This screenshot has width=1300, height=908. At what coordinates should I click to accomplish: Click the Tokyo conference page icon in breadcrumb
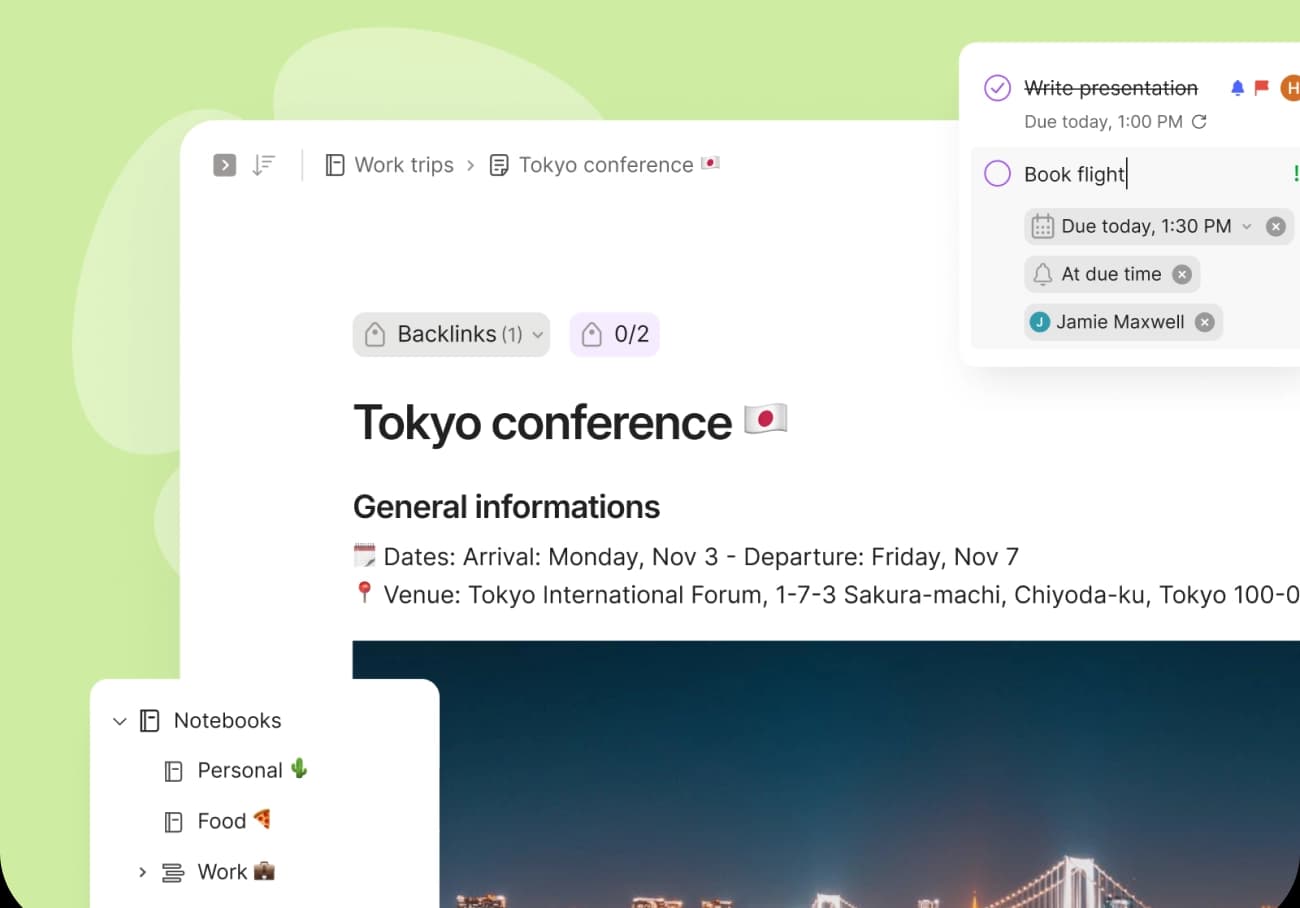click(498, 164)
